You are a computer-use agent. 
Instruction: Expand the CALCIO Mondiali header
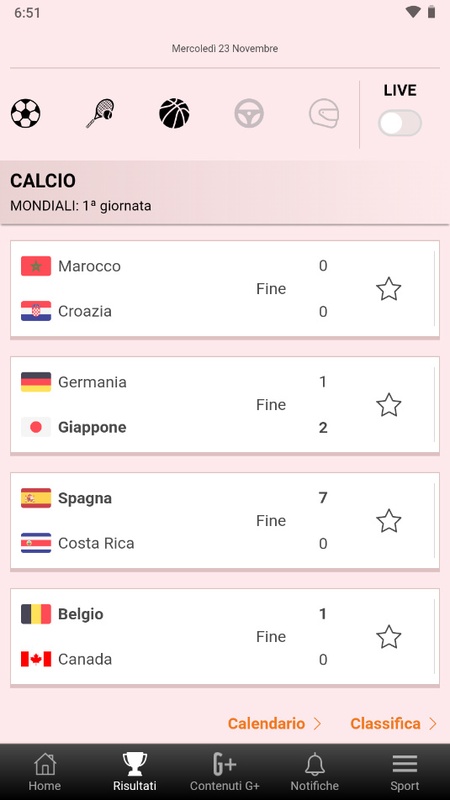click(x=224, y=193)
